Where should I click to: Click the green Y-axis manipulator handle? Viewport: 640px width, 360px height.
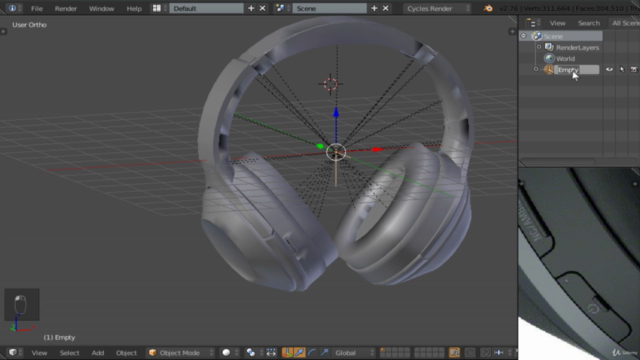[x=320, y=146]
